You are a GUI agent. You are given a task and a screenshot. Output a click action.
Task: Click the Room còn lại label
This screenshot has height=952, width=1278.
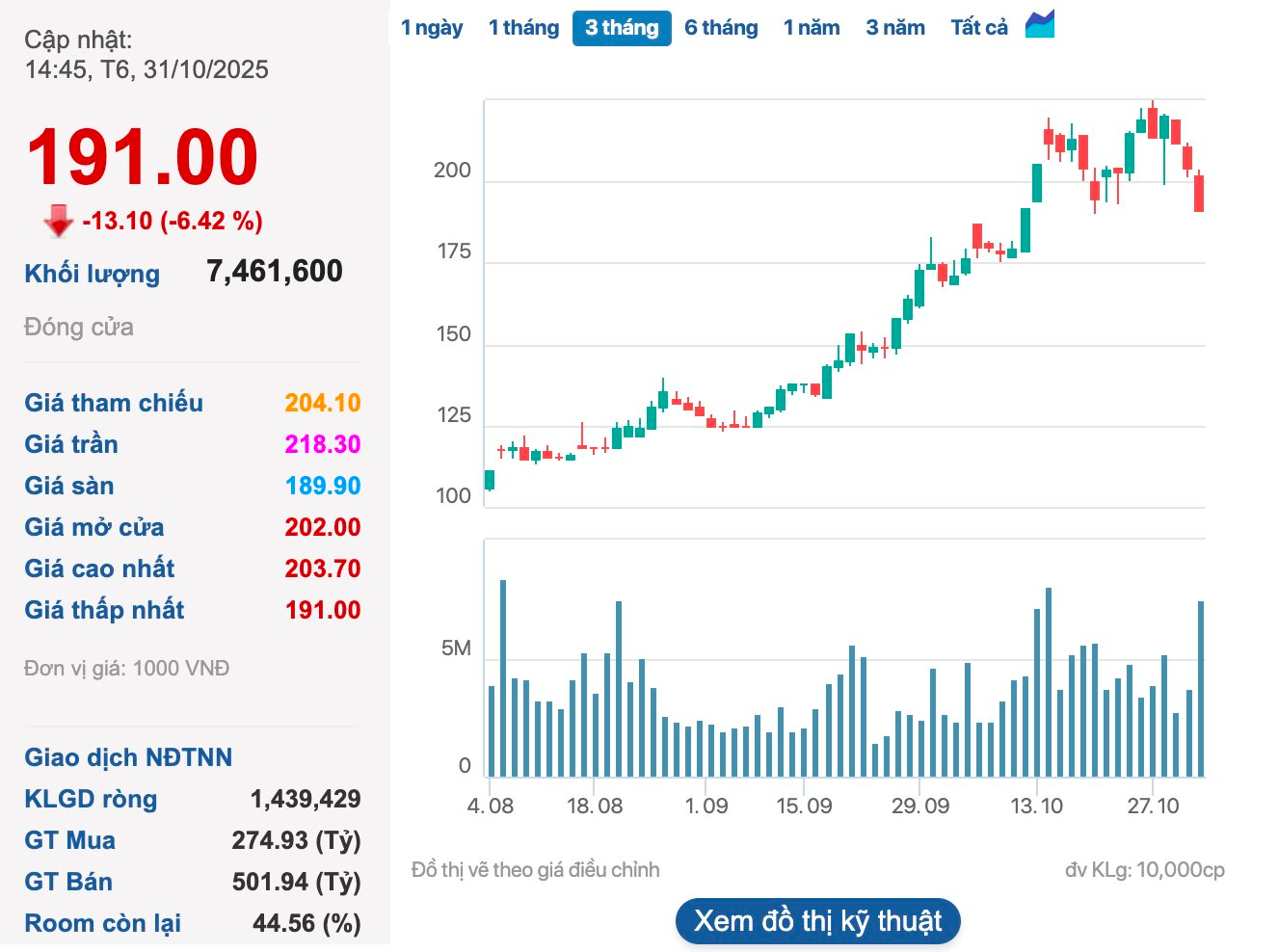pyautogui.click(x=102, y=923)
